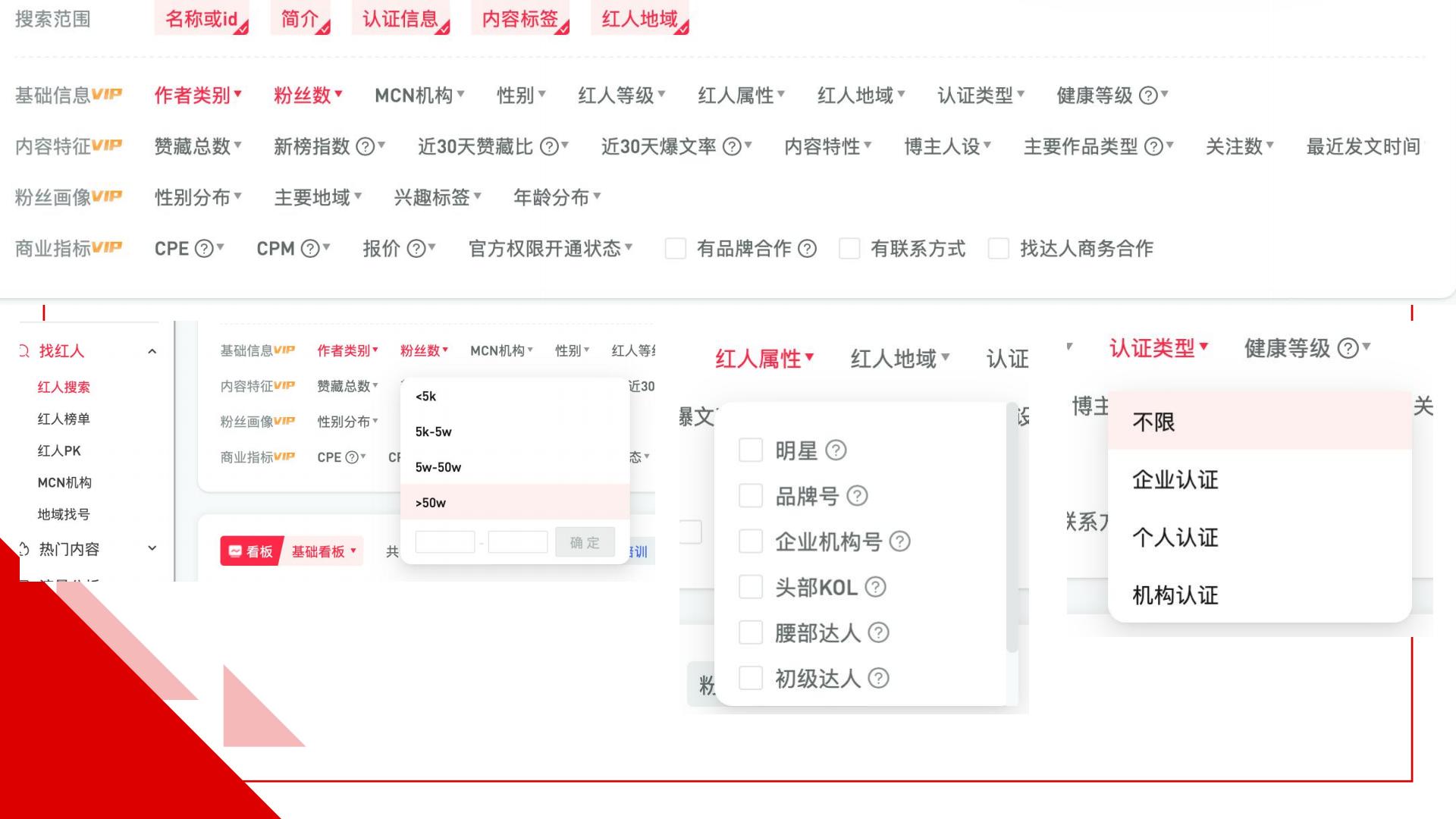Click the question mark icon next to 头部KOL
Screen dimensions: 1456x819
875,587
